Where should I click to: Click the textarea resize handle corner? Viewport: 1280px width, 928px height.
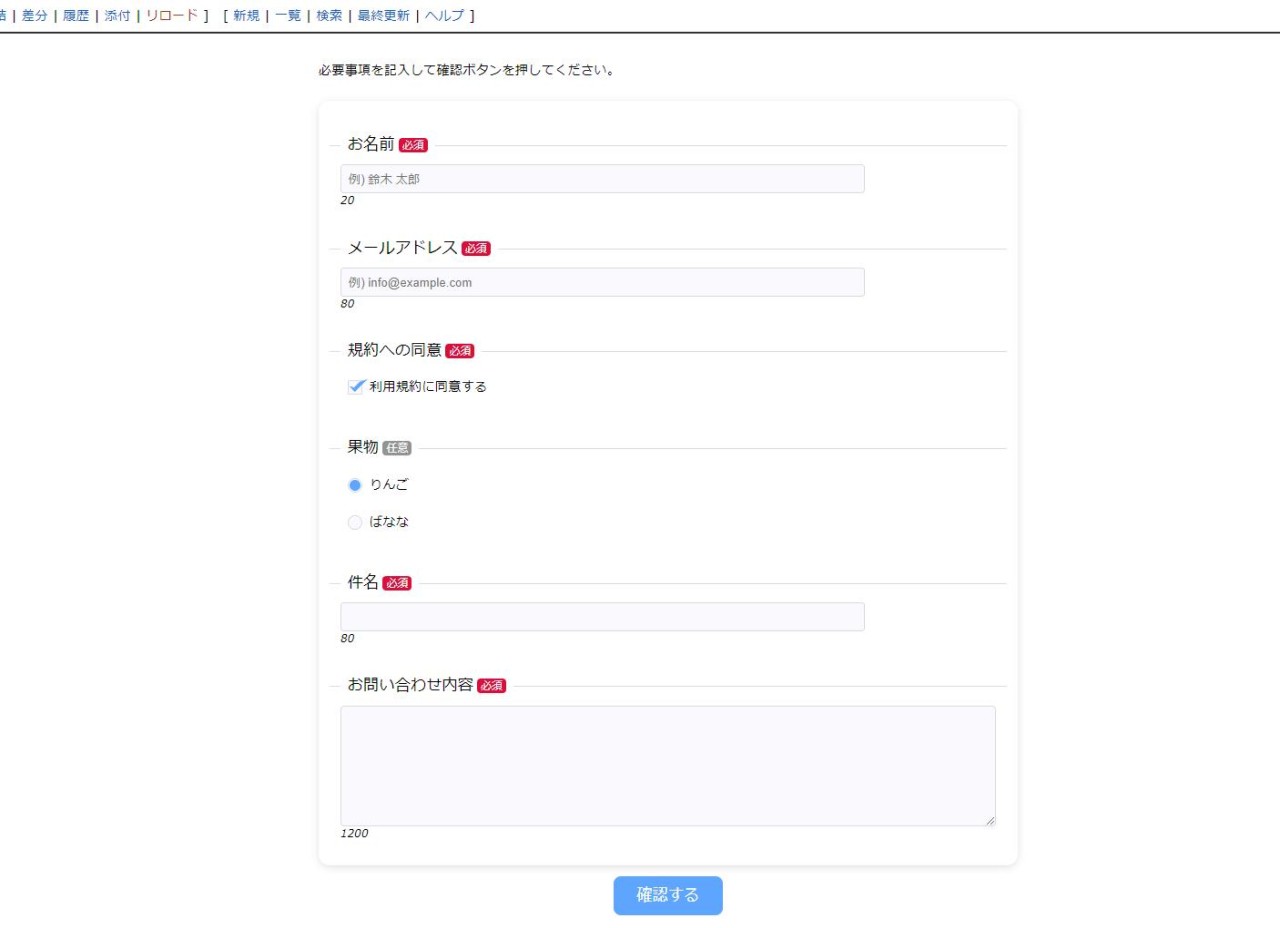click(990, 820)
